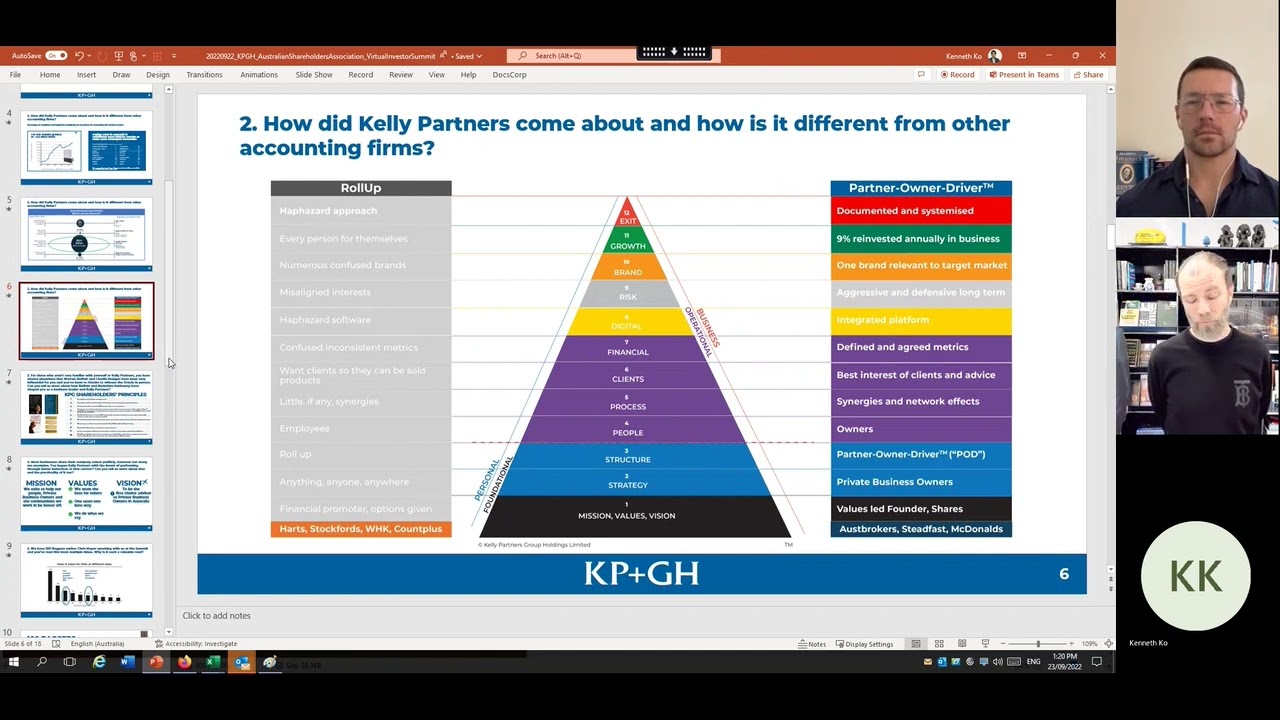Switch to the Animations tab

(259, 75)
